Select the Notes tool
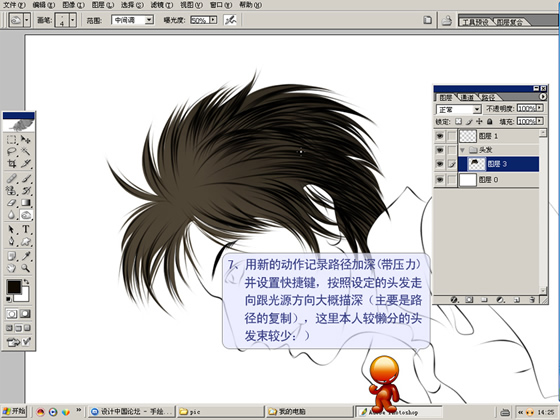This screenshot has height=420, width=560. (x=12, y=256)
